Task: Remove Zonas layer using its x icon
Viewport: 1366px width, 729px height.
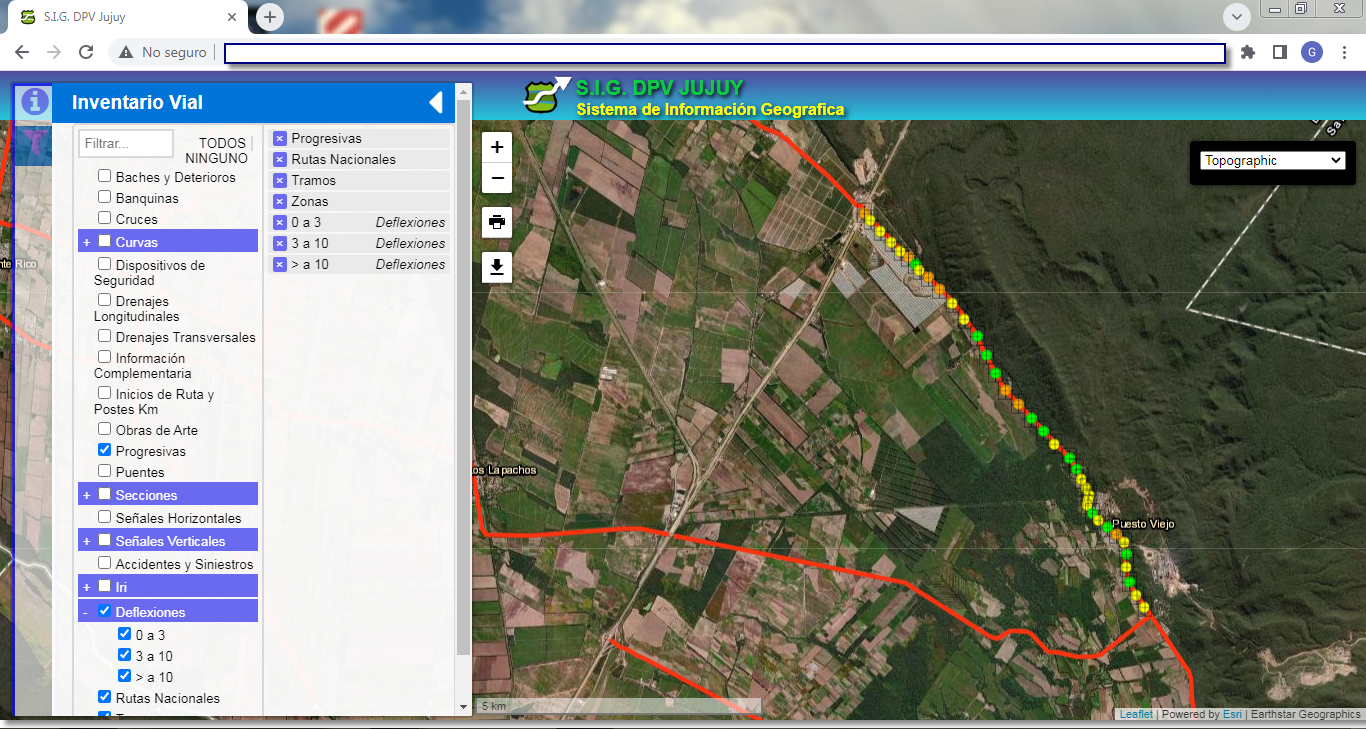Action: coord(280,202)
